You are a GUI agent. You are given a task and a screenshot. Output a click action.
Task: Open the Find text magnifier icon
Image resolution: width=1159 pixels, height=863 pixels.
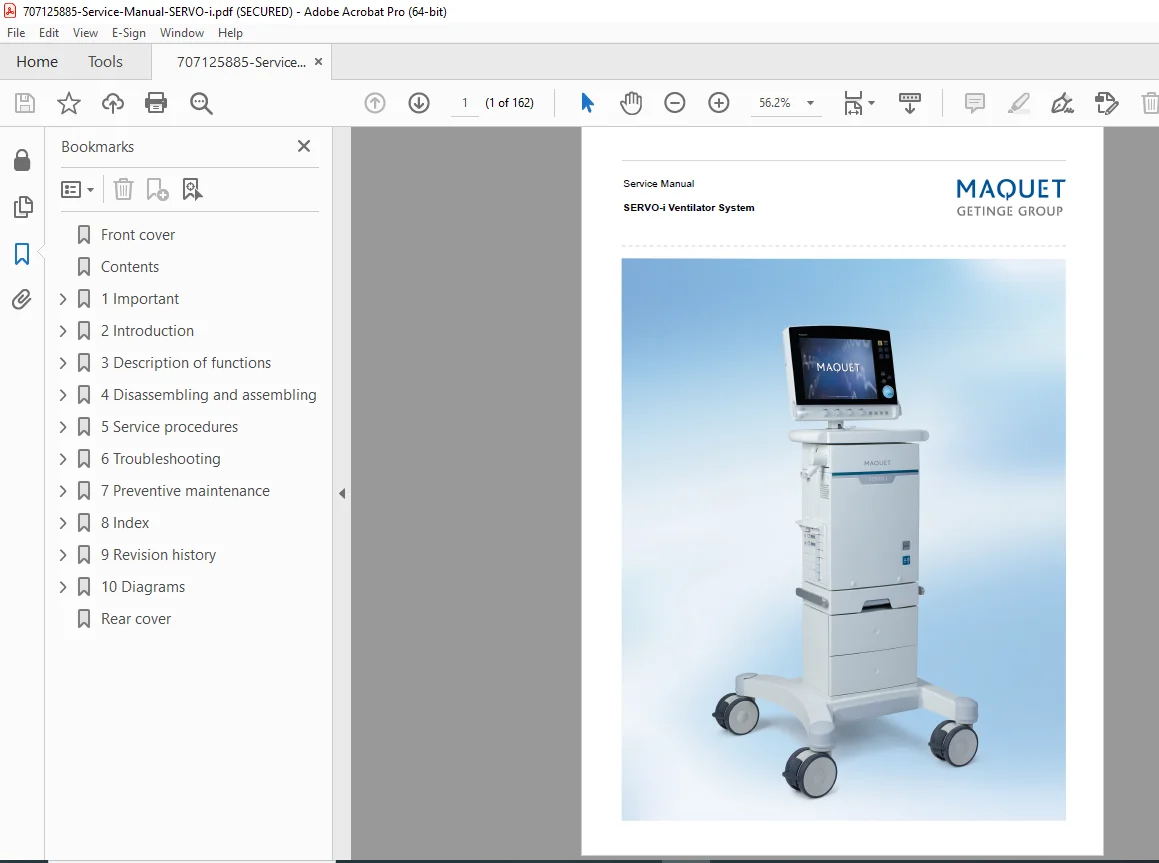201,103
